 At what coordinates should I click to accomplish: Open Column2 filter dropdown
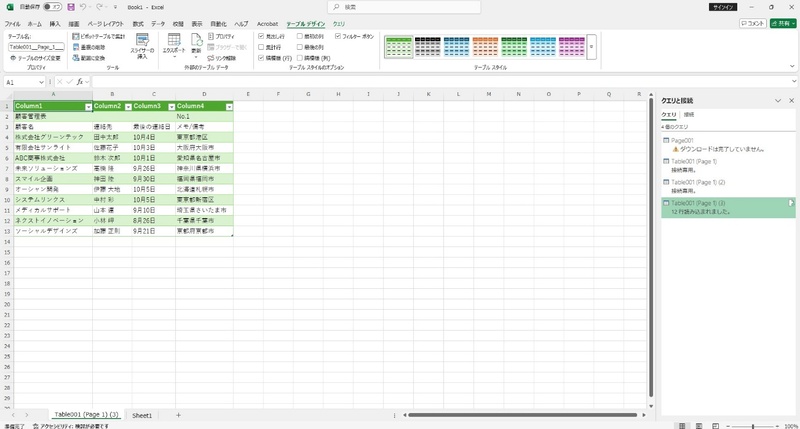(x=128, y=107)
